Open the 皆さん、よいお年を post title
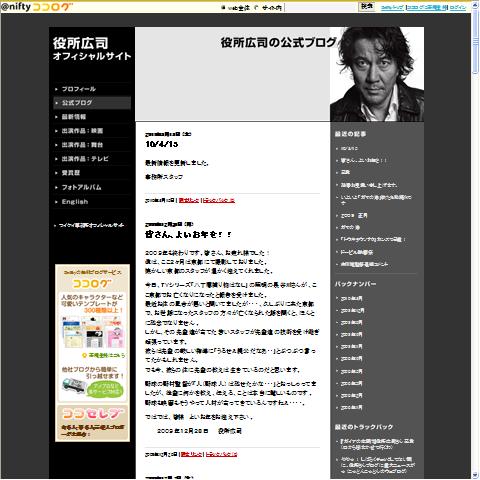 pos(188,234)
